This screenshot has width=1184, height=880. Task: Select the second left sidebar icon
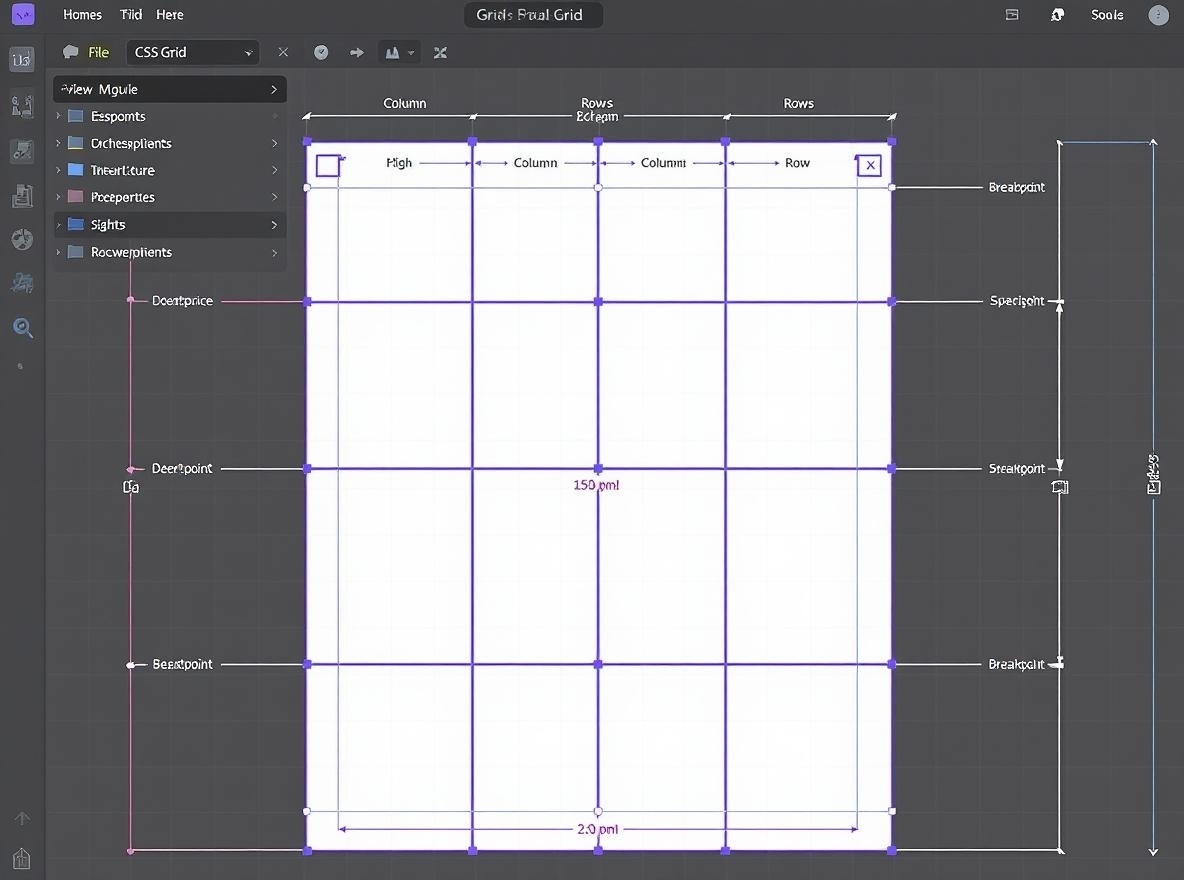click(x=22, y=106)
